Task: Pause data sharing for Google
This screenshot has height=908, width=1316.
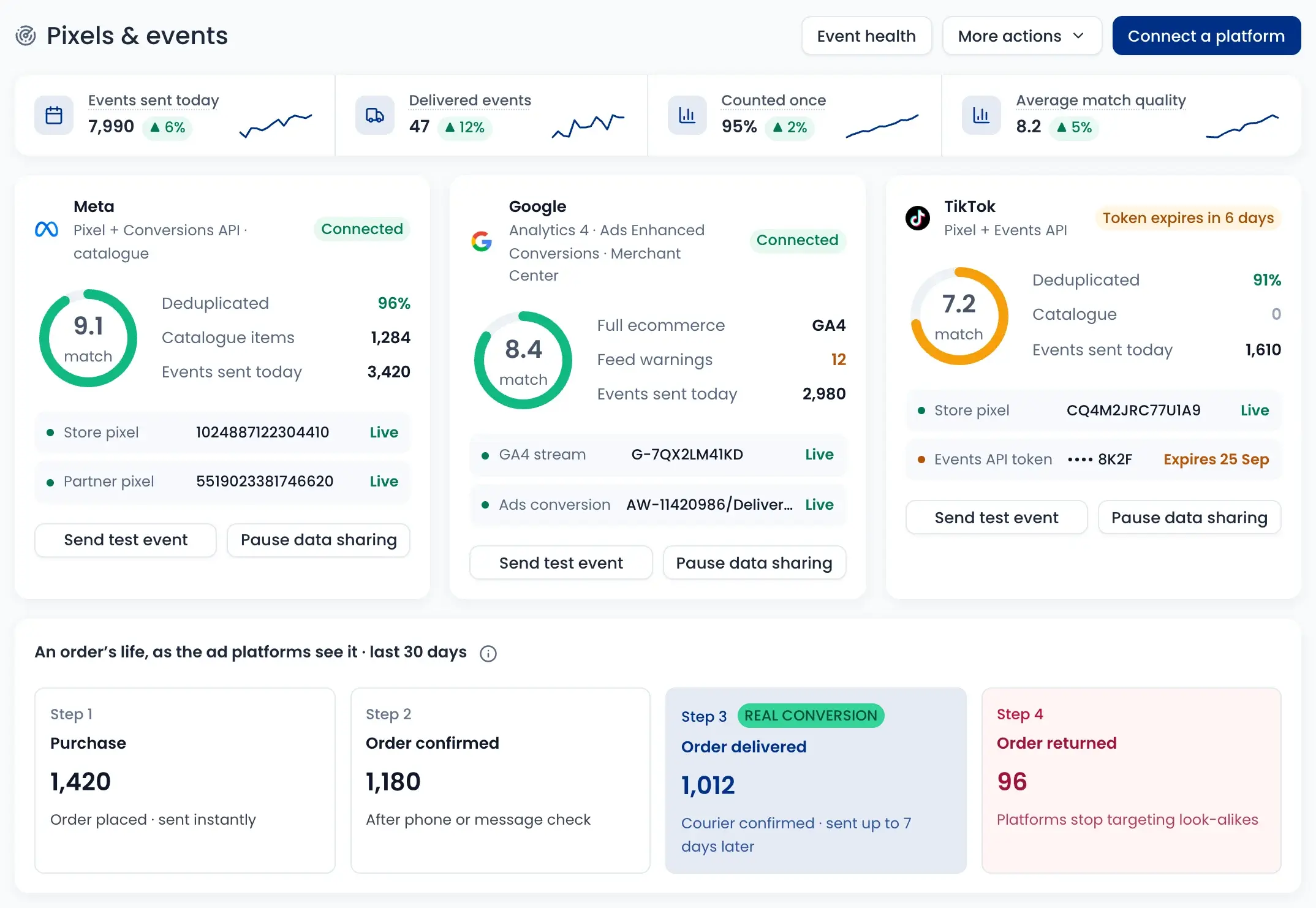Action: pyautogui.click(x=754, y=563)
